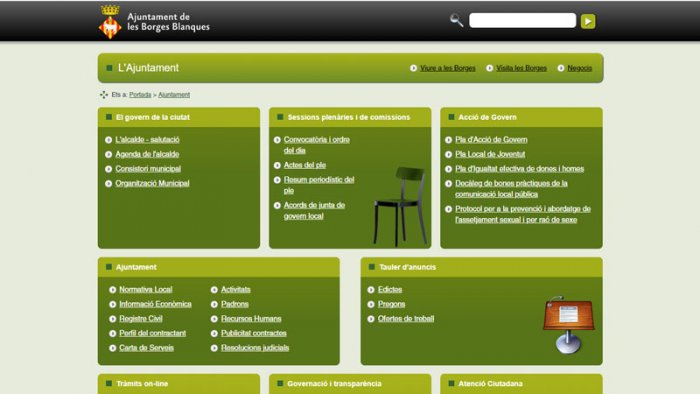Go to Portada in the breadcrumb
Screen dimensions: 700x394
coord(140,95)
